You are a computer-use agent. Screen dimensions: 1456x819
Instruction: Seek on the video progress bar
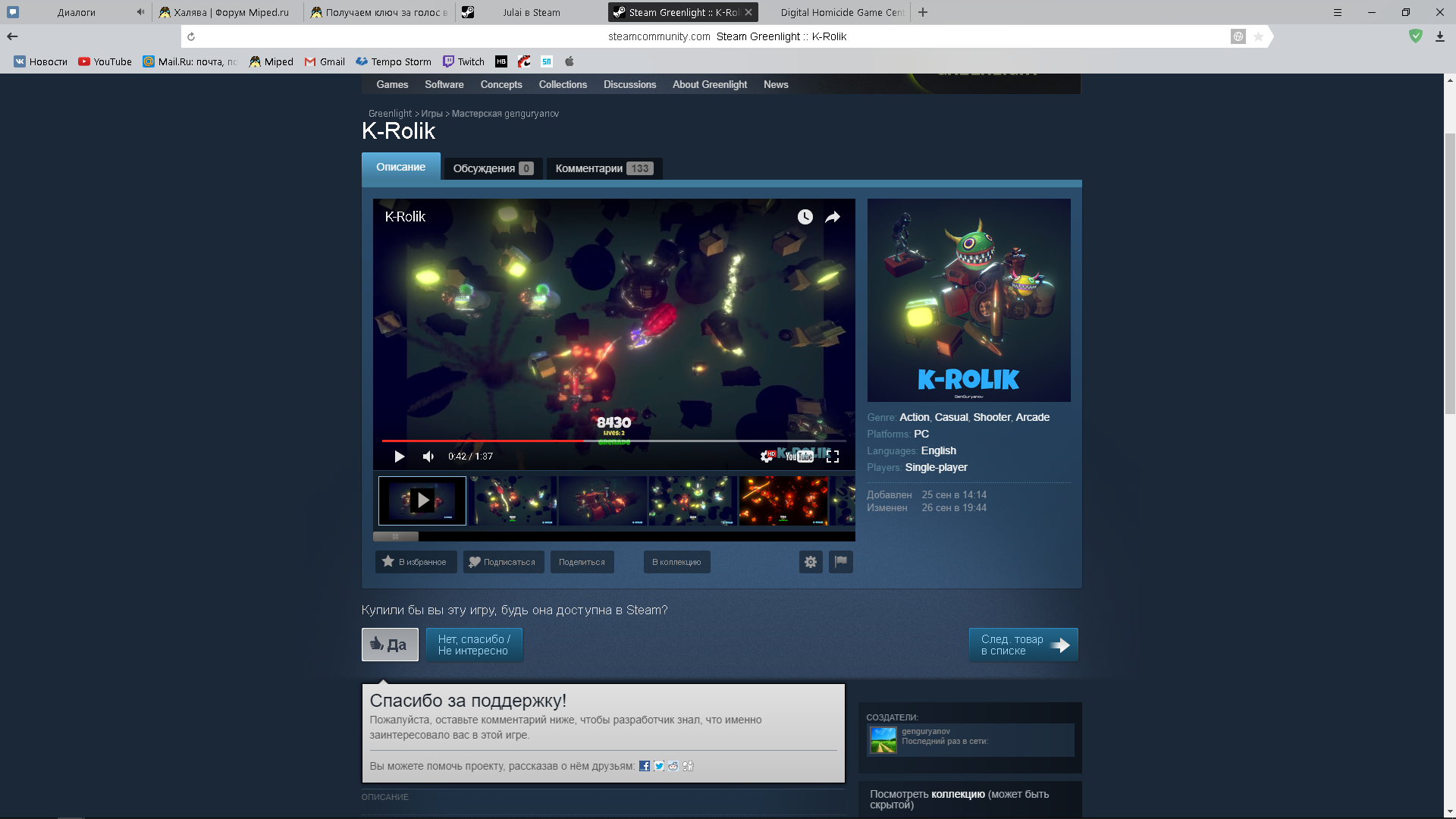point(613,441)
